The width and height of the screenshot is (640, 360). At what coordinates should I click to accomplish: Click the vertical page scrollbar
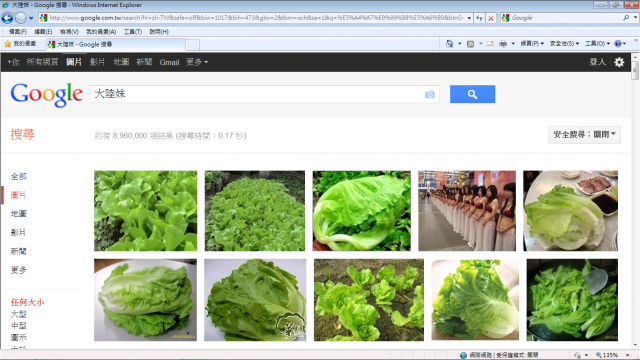pyautogui.click(x=635, y=200)
